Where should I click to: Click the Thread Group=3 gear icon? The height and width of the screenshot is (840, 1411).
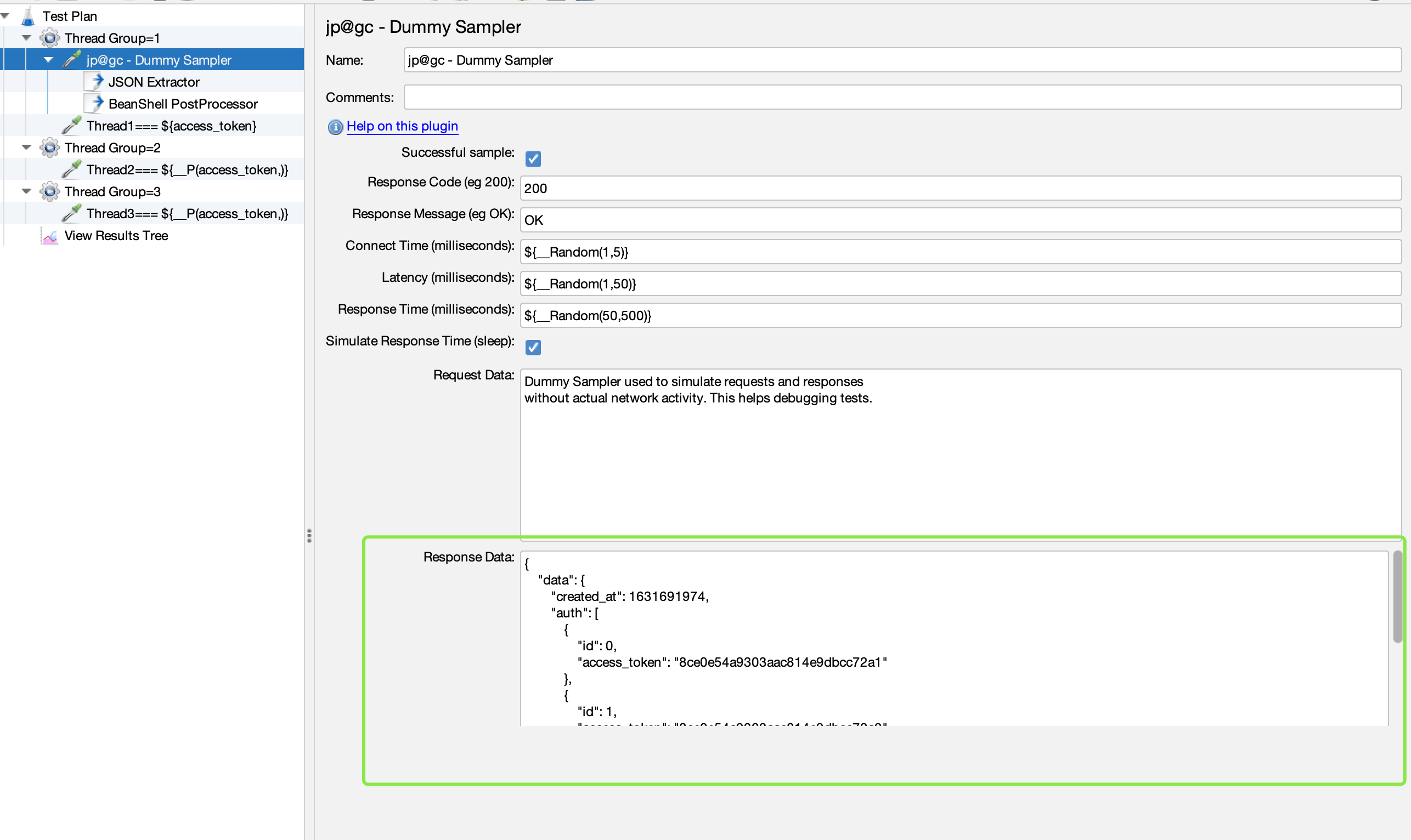click(x=50, y=192)
